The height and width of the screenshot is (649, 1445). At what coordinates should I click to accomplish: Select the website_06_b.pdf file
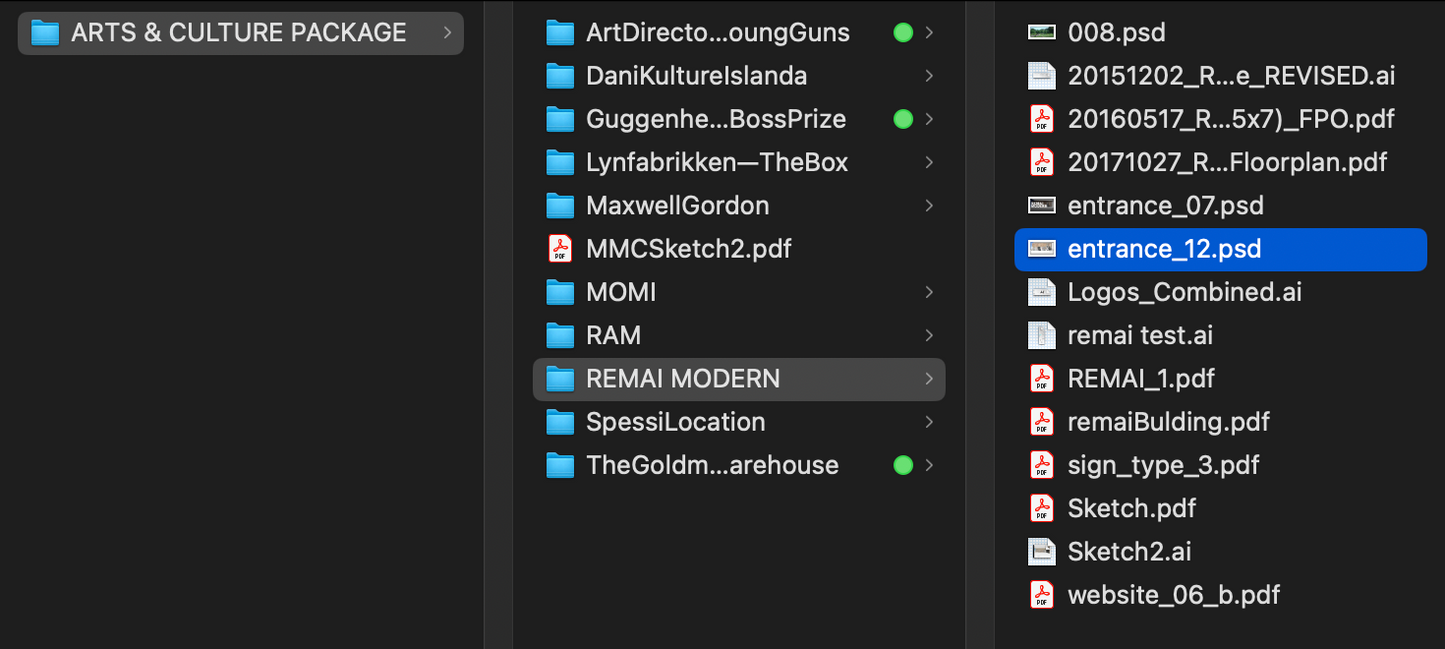coord(1173,595)
